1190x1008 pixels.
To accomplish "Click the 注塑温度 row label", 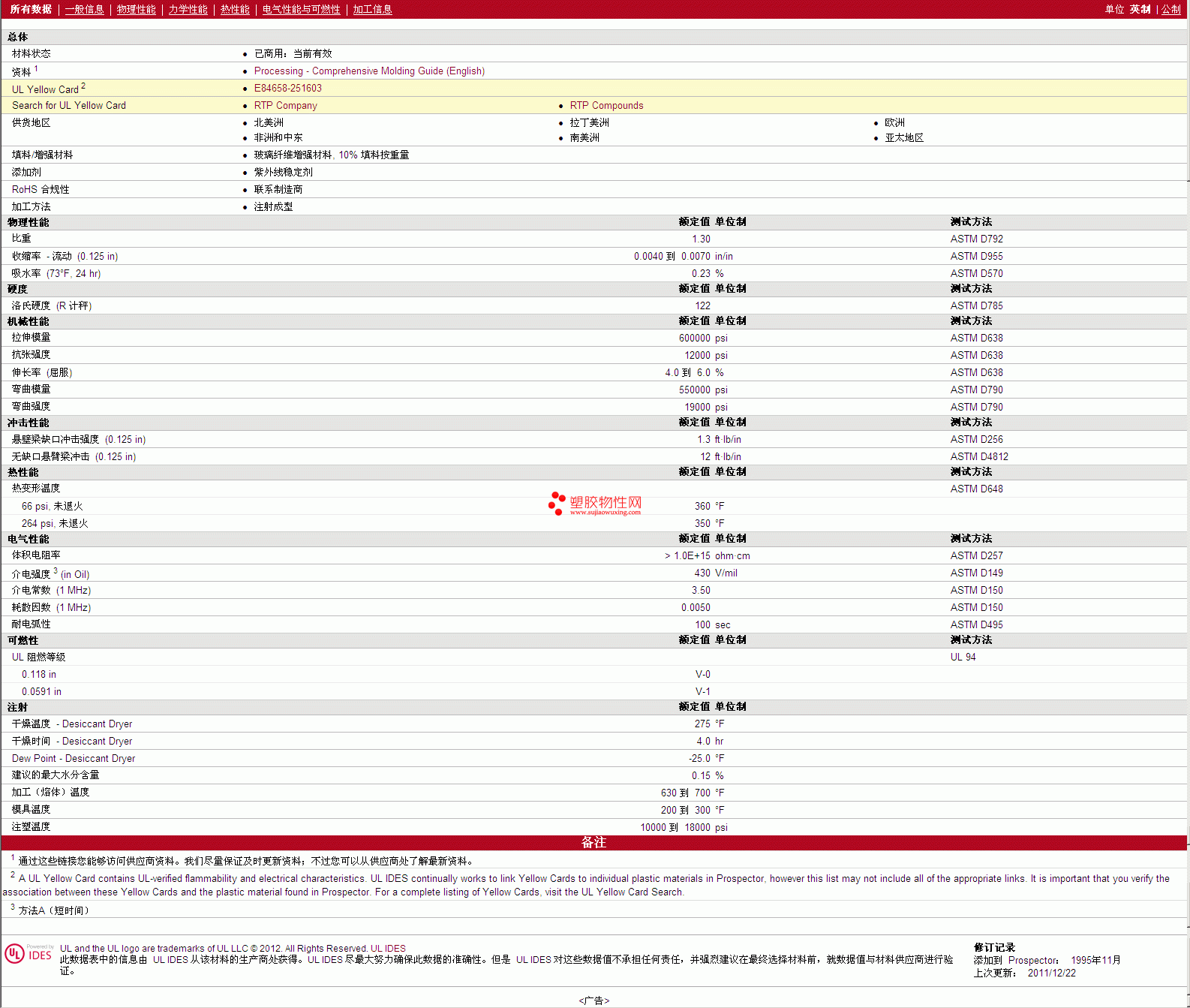I will (32, 826).
